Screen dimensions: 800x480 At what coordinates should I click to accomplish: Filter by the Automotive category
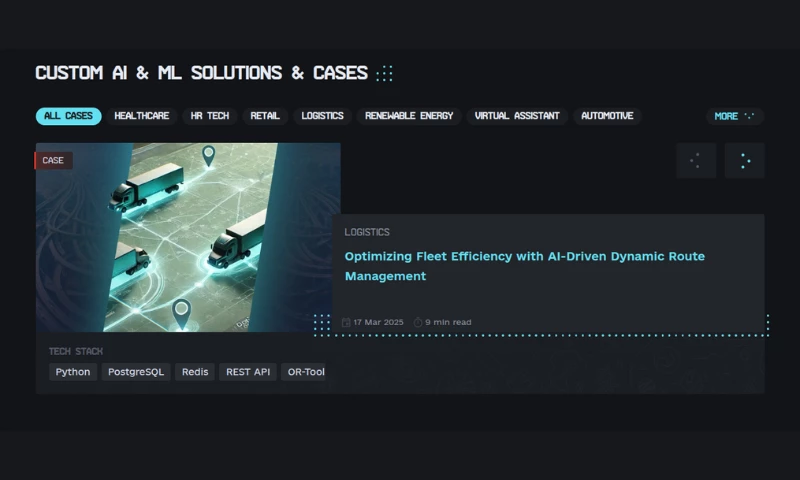(607, 116)
